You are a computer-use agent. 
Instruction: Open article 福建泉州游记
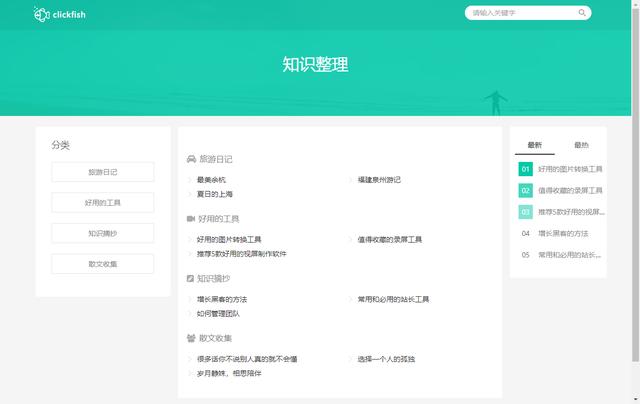click(x=379, y=180)
